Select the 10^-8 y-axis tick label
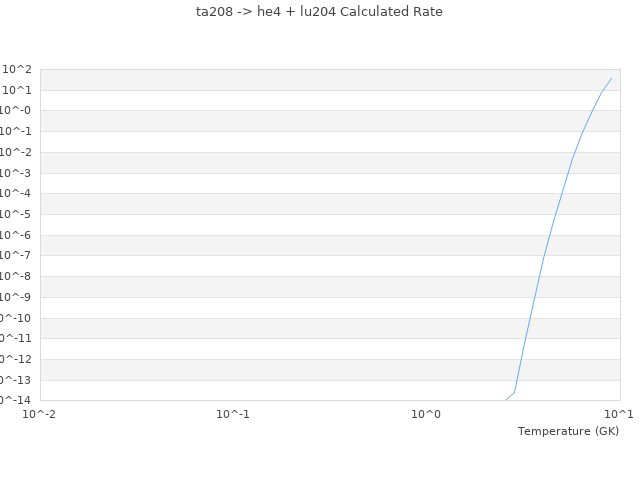 pos(16,276)
